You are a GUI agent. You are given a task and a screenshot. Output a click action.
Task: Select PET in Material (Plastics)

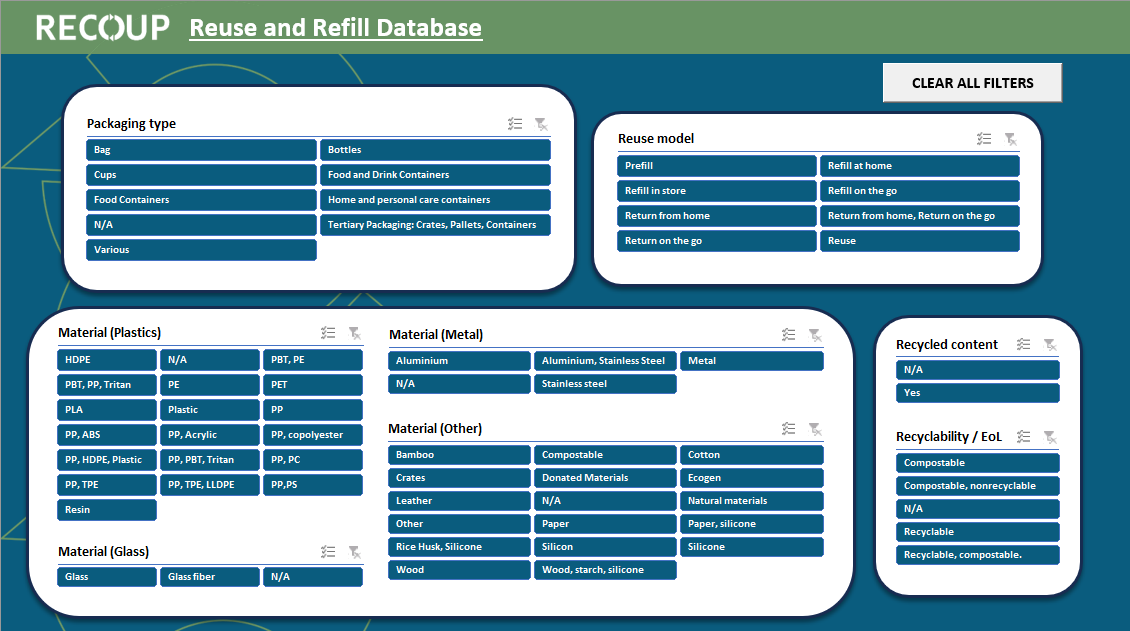[x=313, y=385]
